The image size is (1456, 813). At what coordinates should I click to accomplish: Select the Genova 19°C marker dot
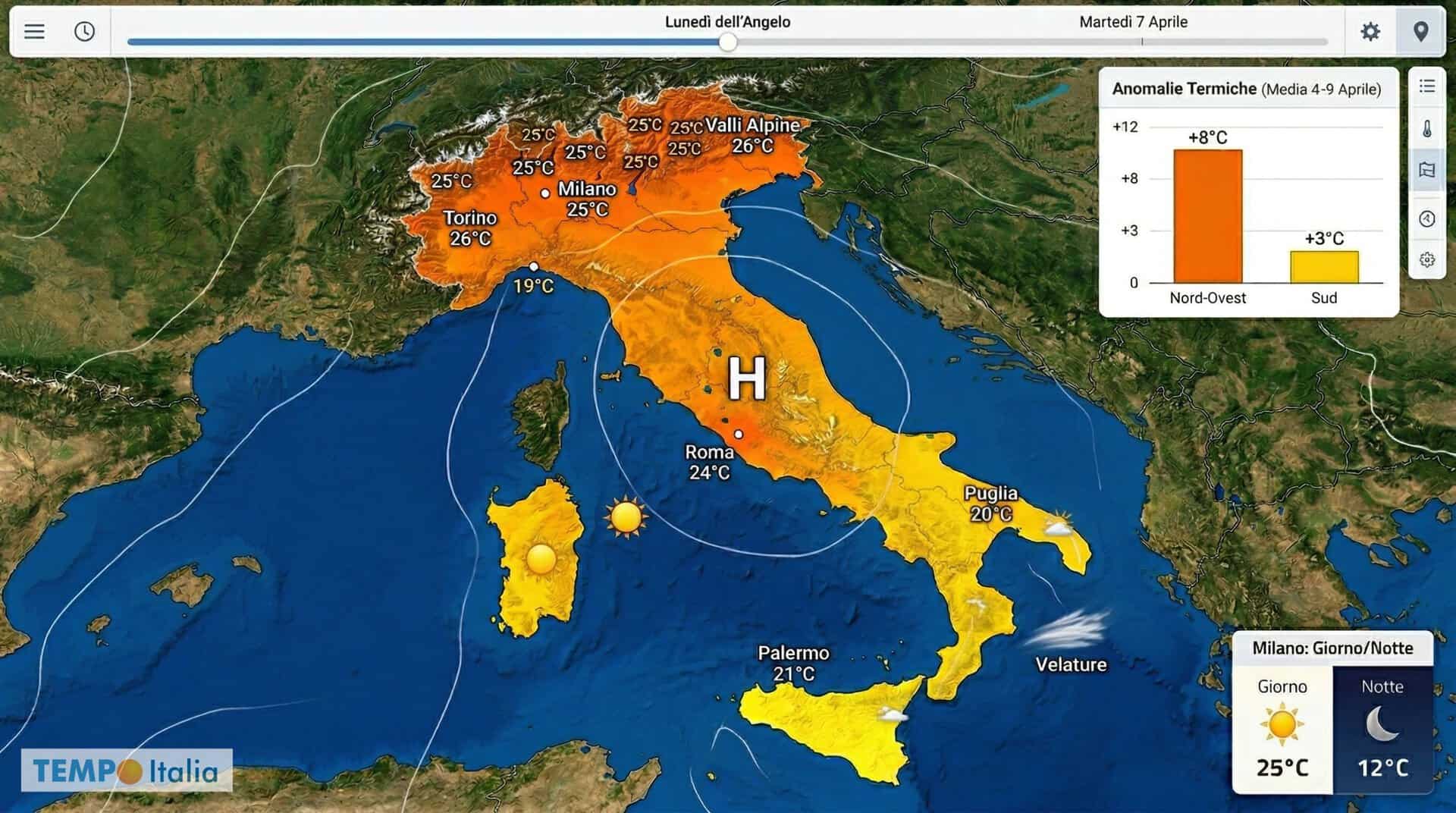click(x=534, y=266)
